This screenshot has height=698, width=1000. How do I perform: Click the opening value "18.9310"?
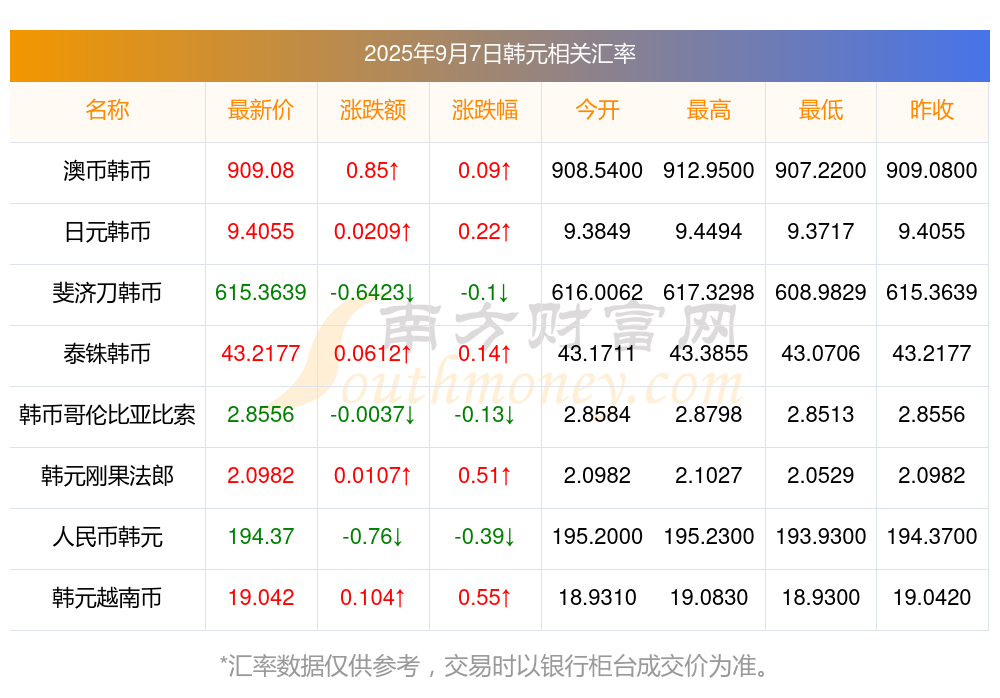597,598
